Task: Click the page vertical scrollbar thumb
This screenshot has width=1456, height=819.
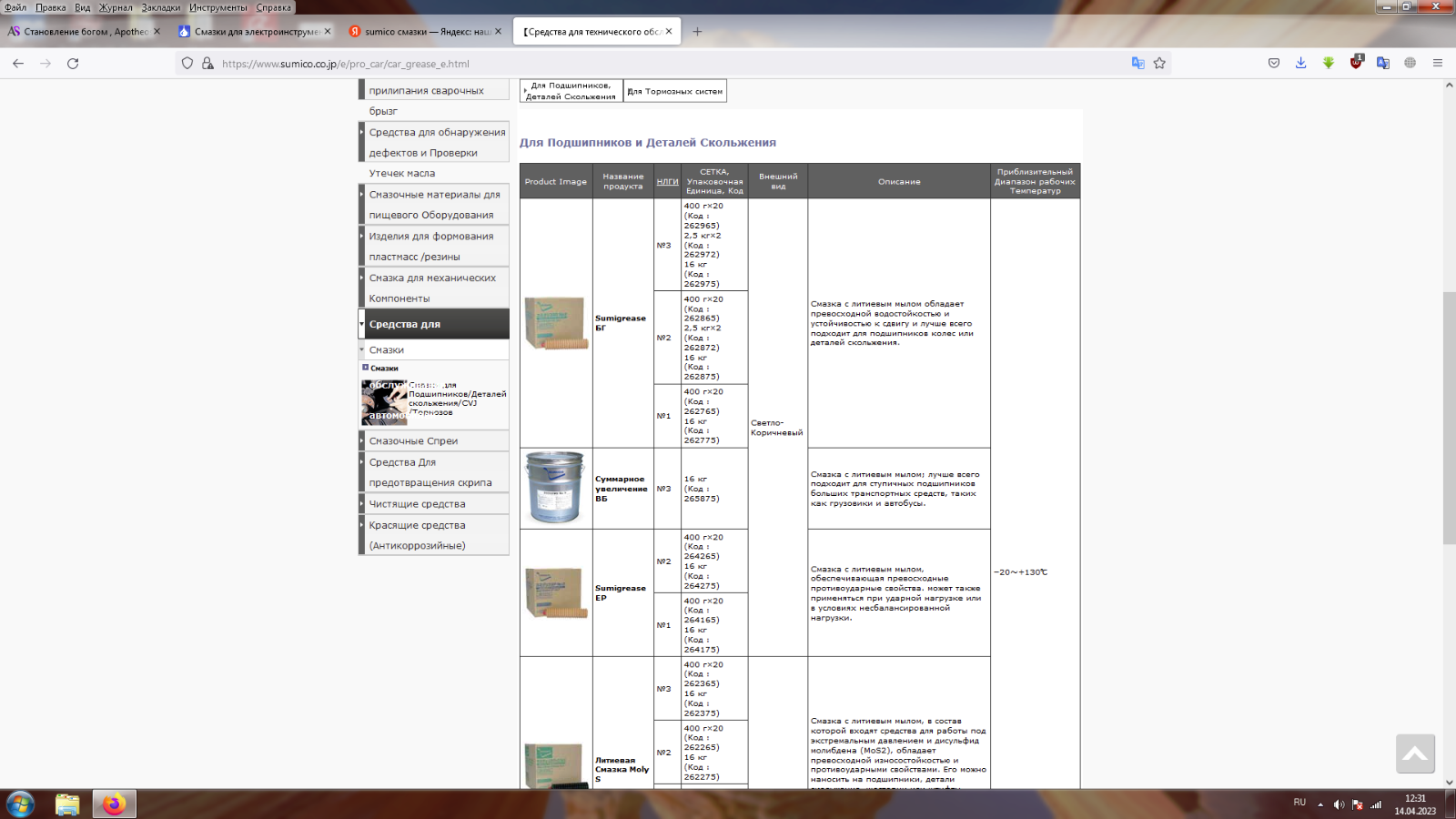Action: tap(1449, 418)
